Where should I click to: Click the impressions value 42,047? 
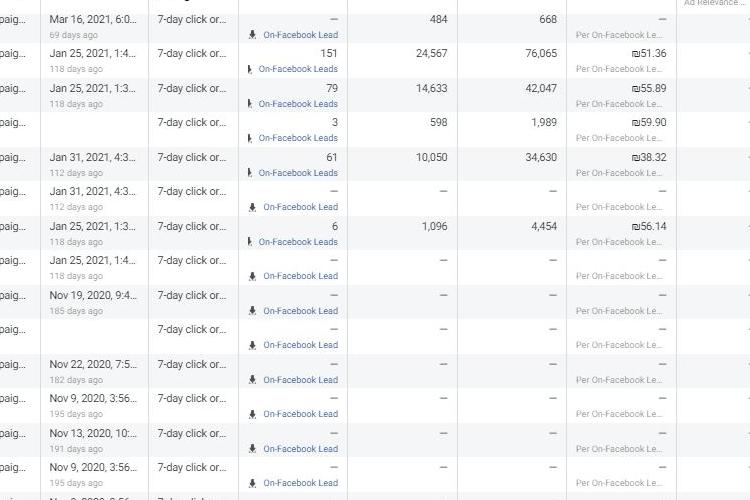541,89
